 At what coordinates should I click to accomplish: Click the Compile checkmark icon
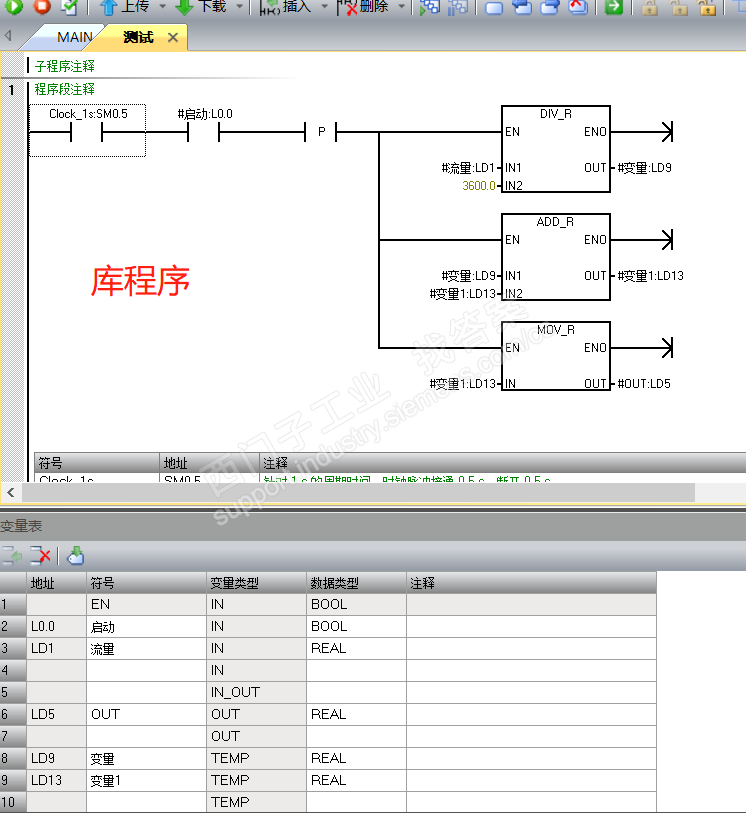coord(69,6)
